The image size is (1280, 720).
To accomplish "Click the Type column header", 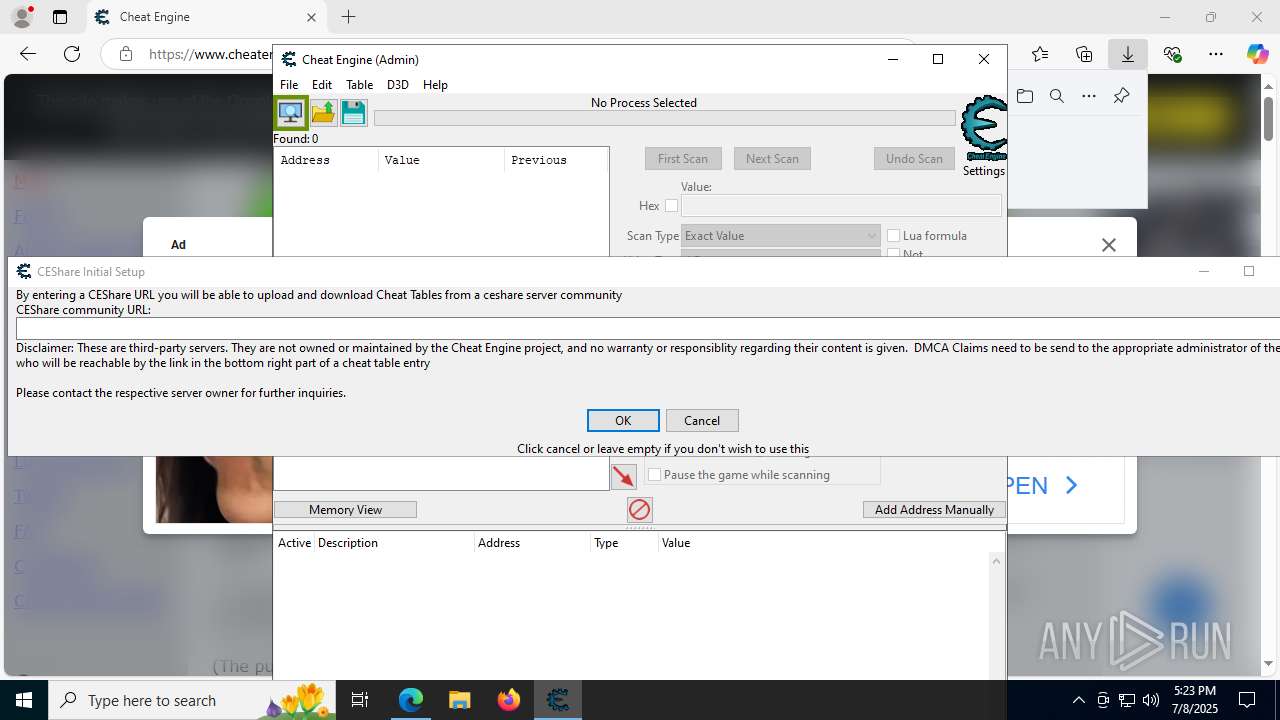I will point(624,543).
